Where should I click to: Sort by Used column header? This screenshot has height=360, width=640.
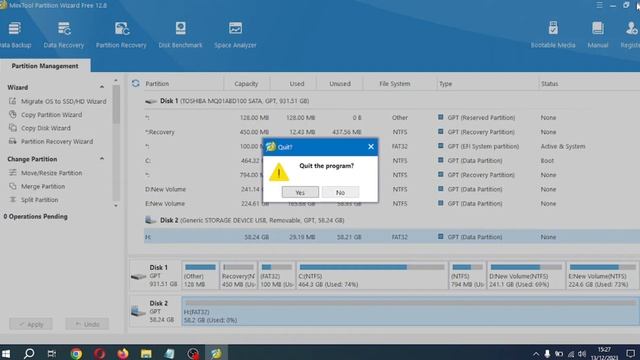pyautogui.click(x=297, y=84)
